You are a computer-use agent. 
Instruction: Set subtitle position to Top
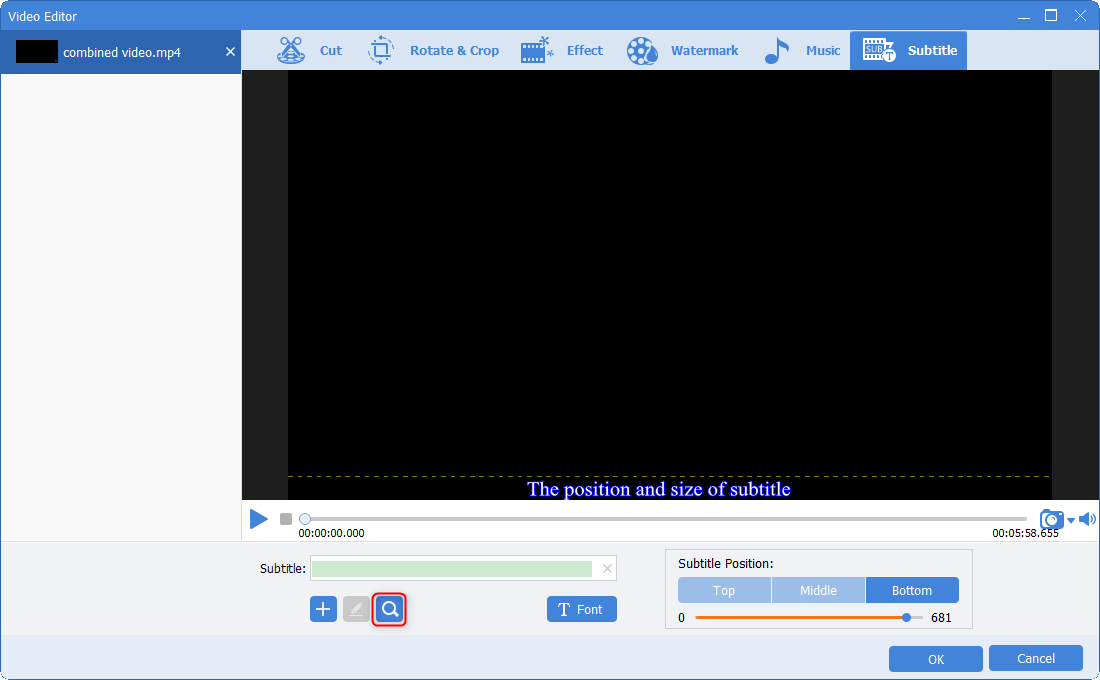click(x=724, y=590)
